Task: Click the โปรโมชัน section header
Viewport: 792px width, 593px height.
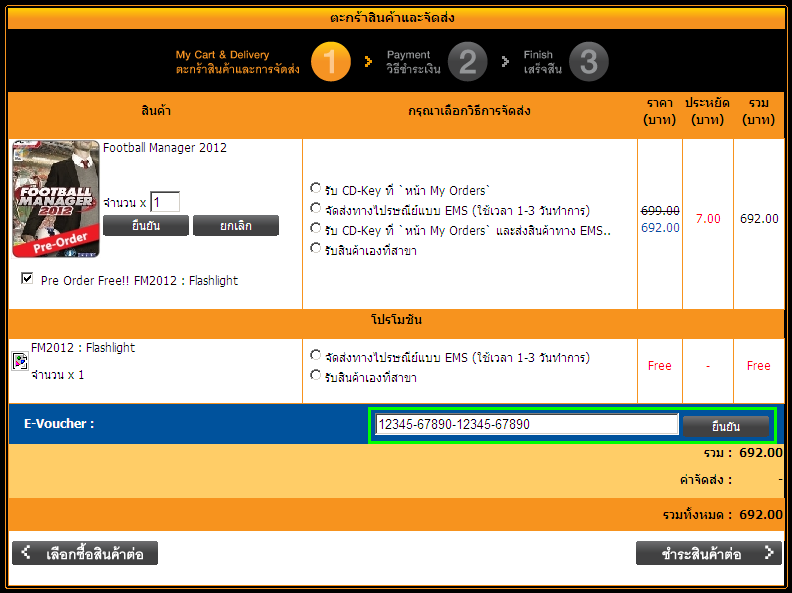Action: click(397, 320)
